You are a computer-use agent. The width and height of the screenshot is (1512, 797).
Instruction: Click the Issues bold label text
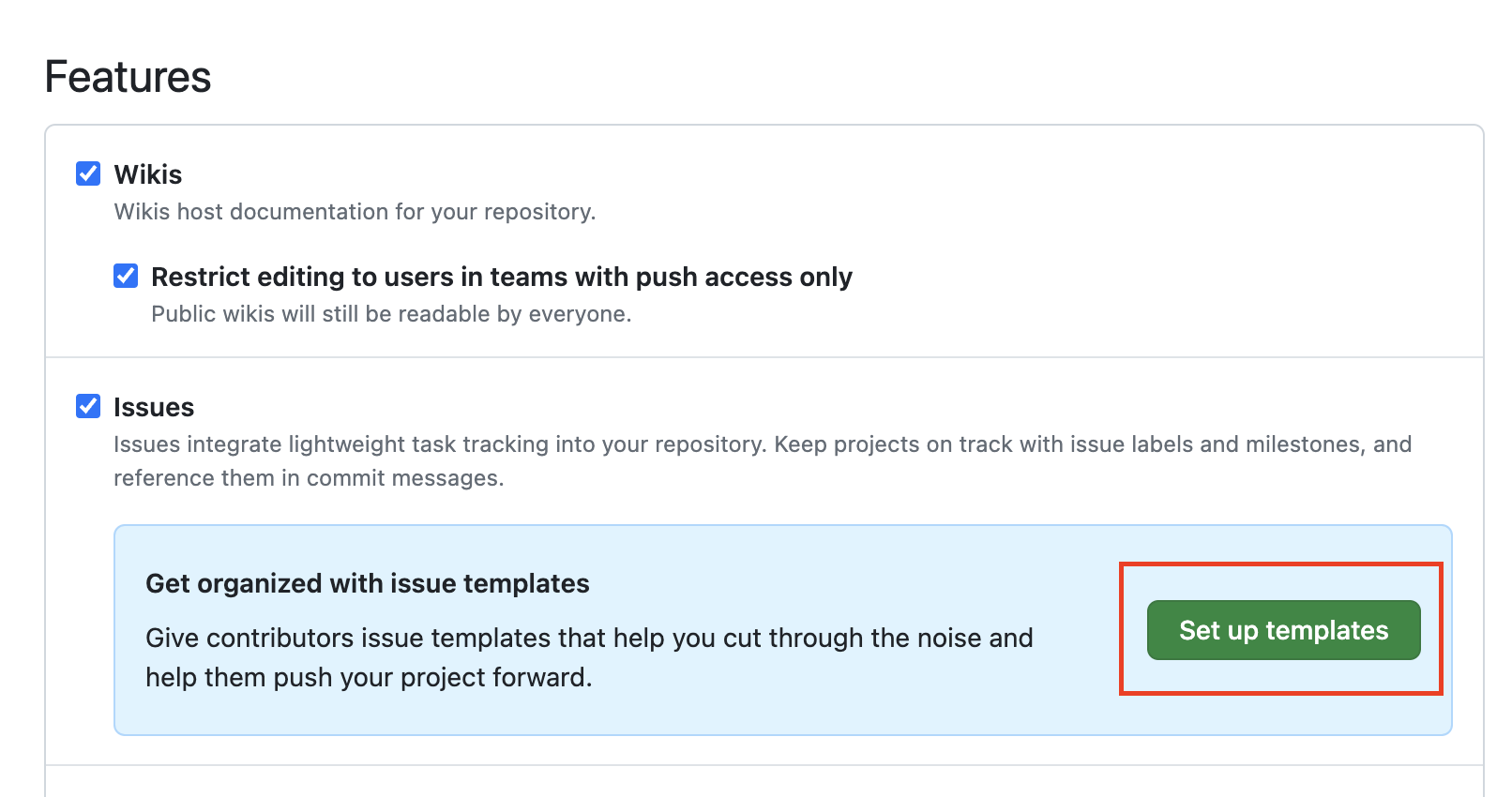154,406
